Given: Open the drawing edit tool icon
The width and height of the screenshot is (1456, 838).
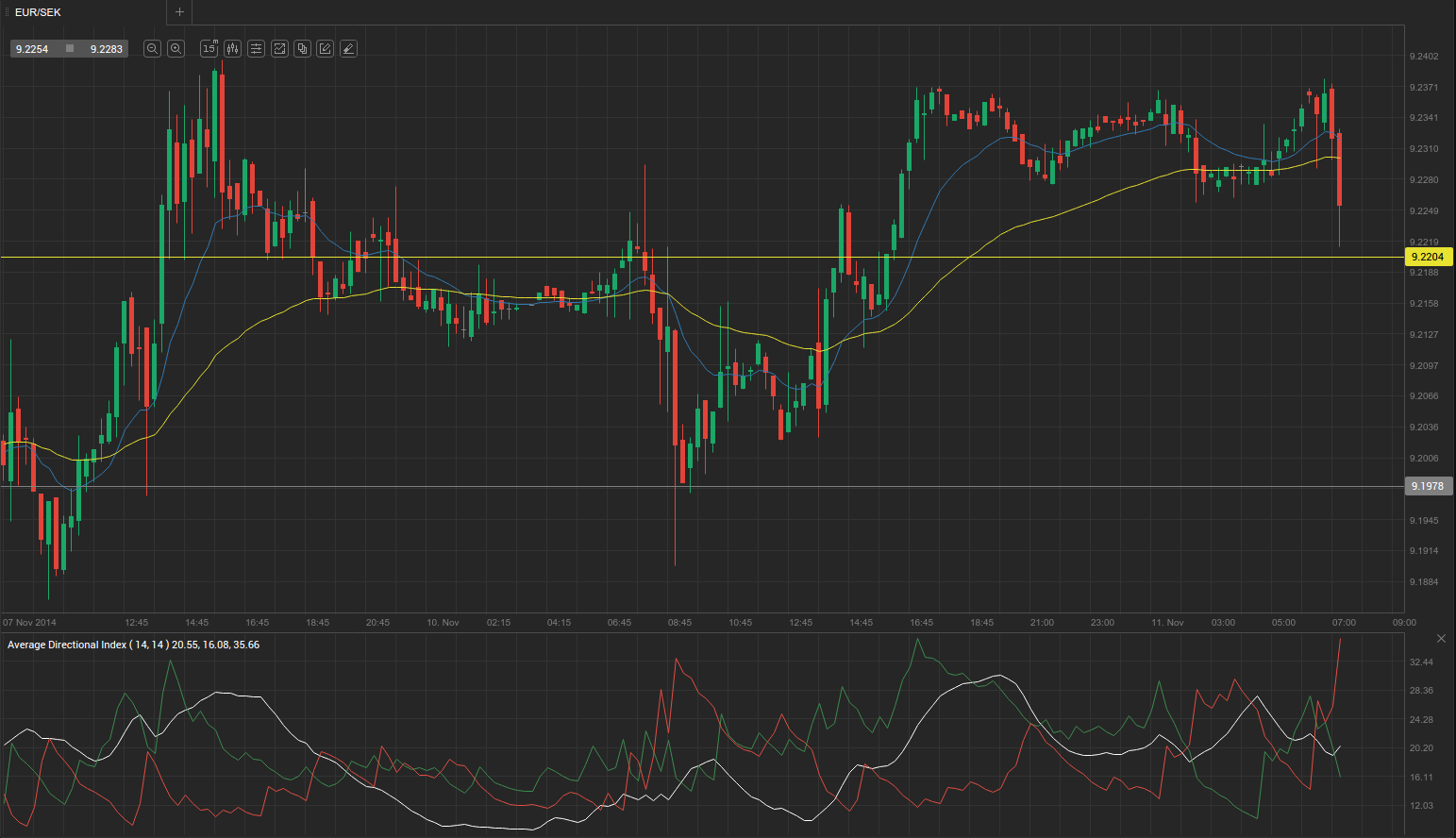Looking at the screenshot, I should click(x=326, y=49).
